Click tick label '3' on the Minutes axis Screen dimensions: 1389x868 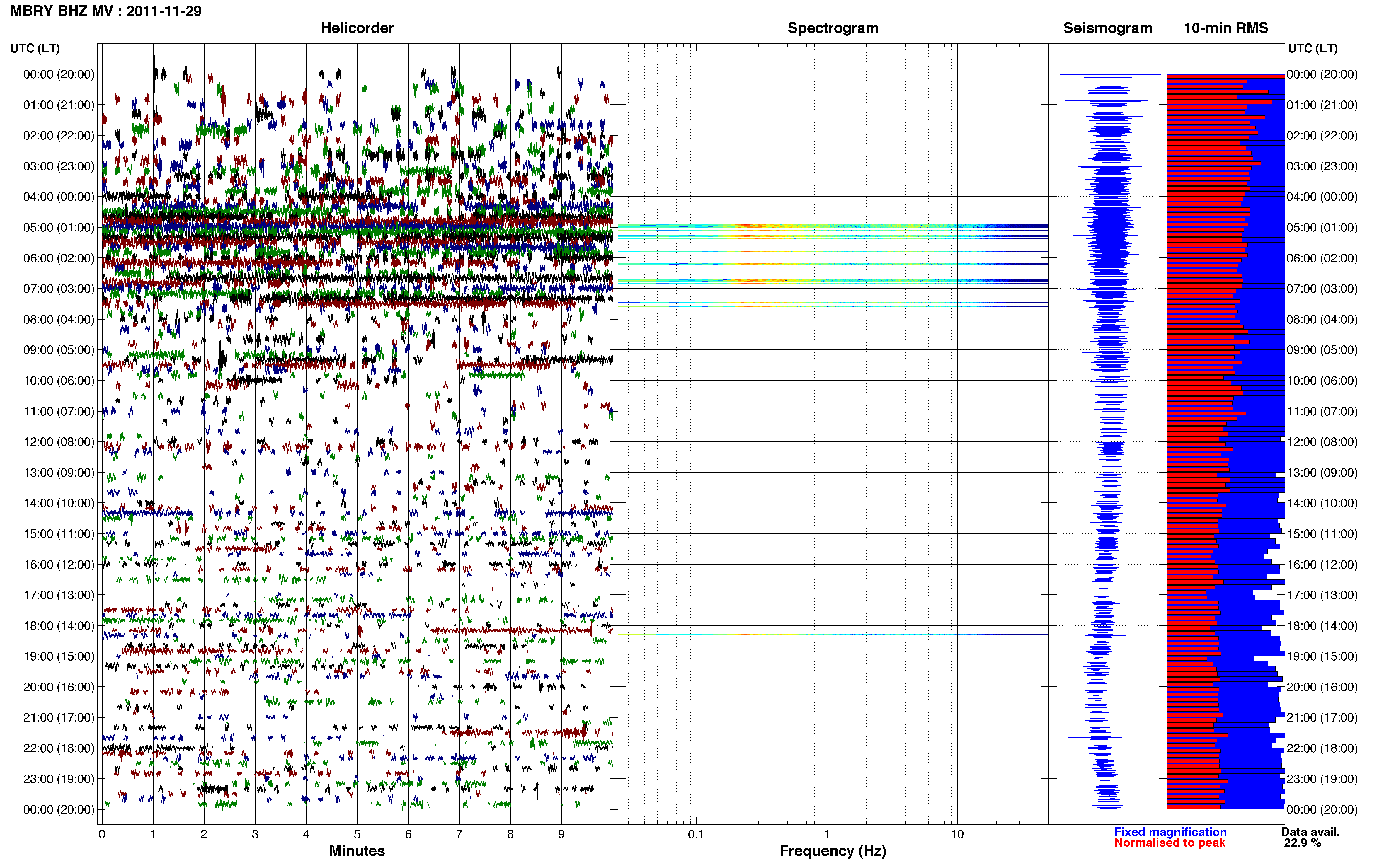[x=255, y=834]
